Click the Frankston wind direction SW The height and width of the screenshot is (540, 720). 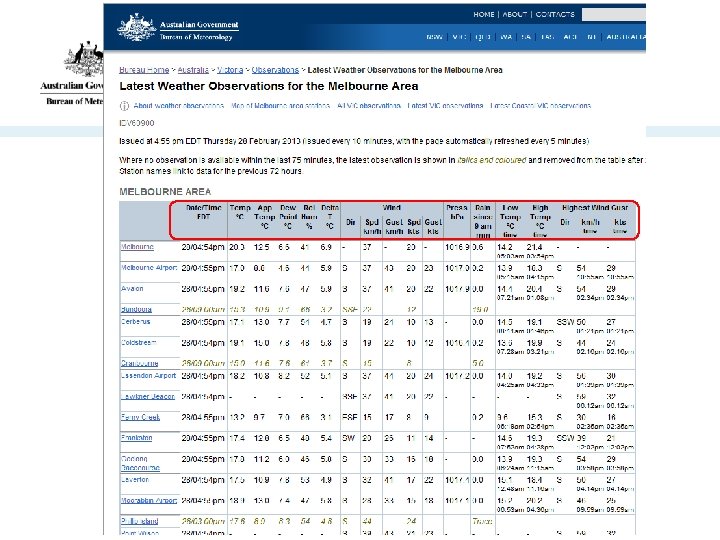(x=348, y=439)
